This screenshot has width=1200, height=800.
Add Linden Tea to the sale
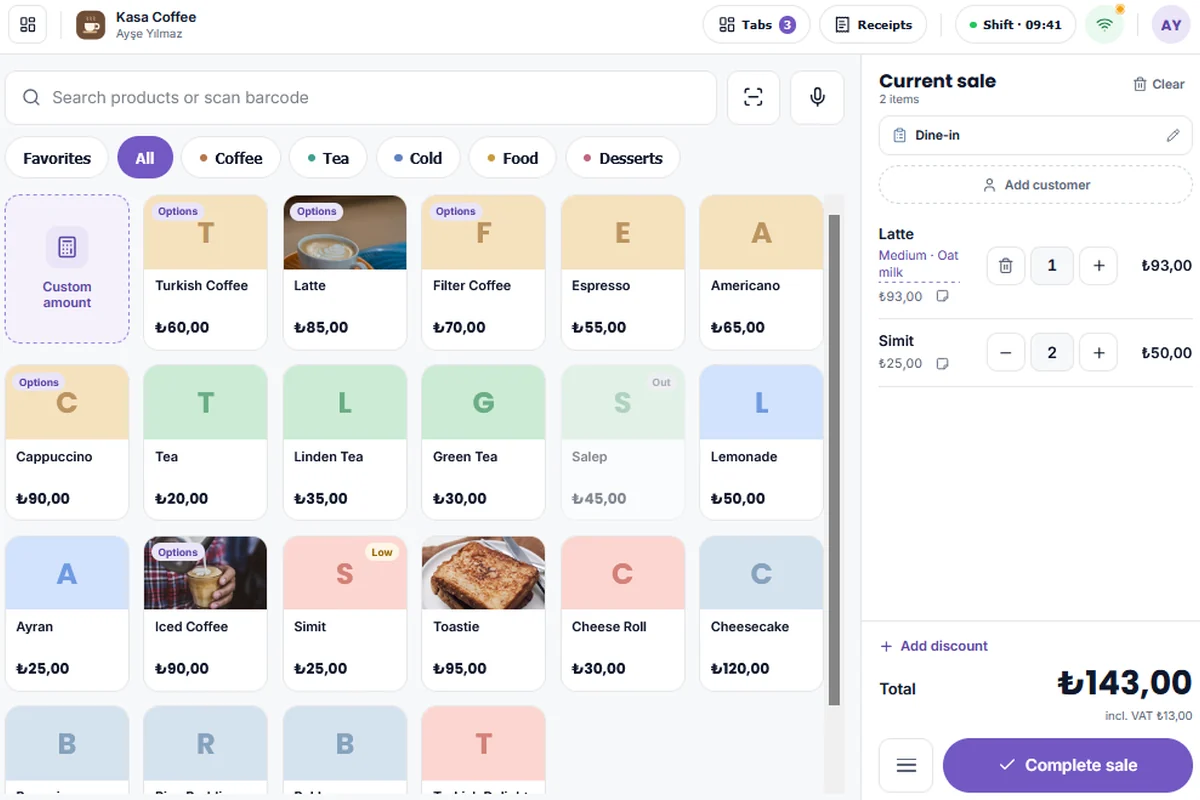click(345, 443)
